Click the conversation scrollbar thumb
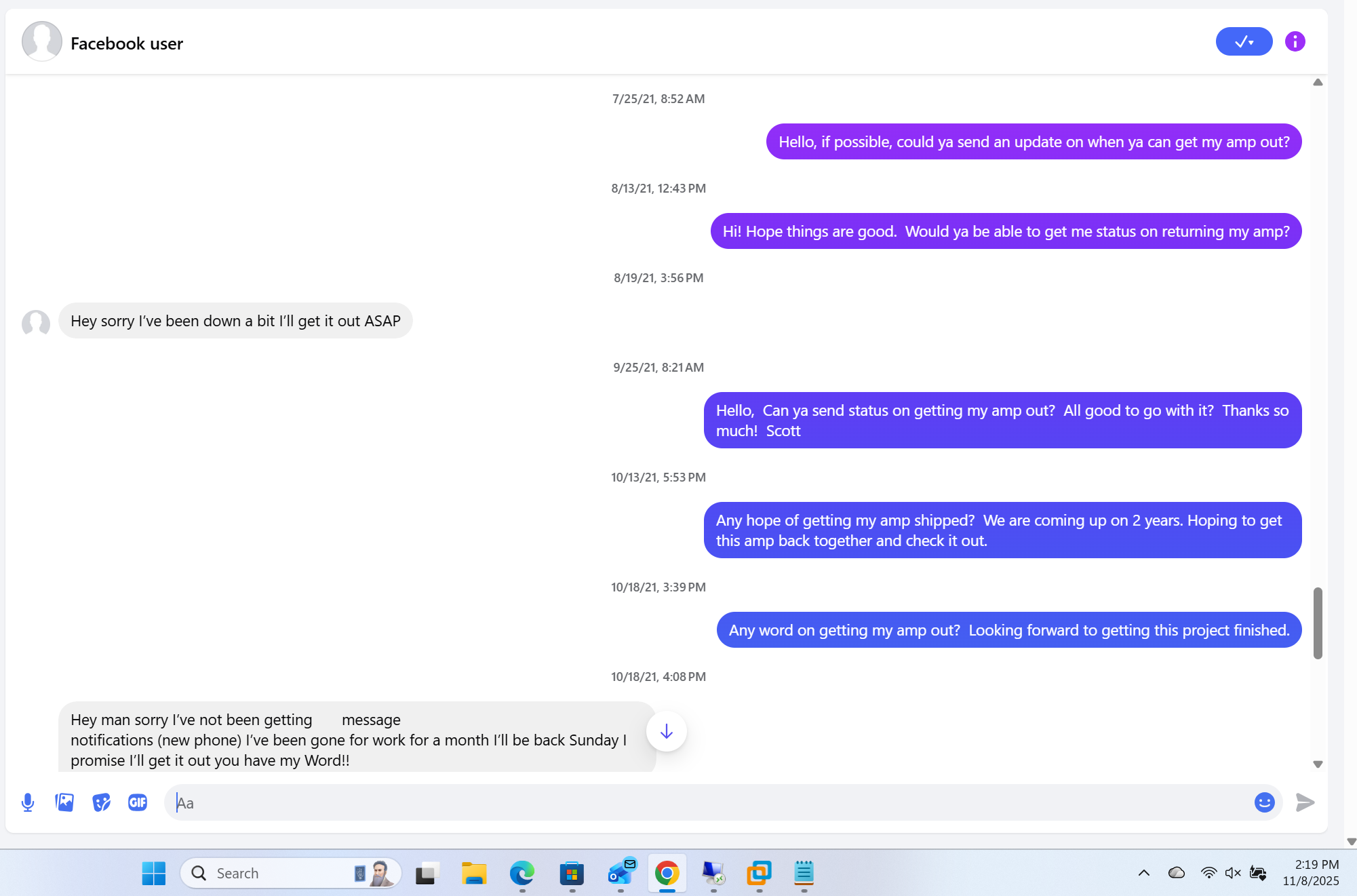Image resolution: width=1357 pixels, height=896 pixels. point(1317,621)
